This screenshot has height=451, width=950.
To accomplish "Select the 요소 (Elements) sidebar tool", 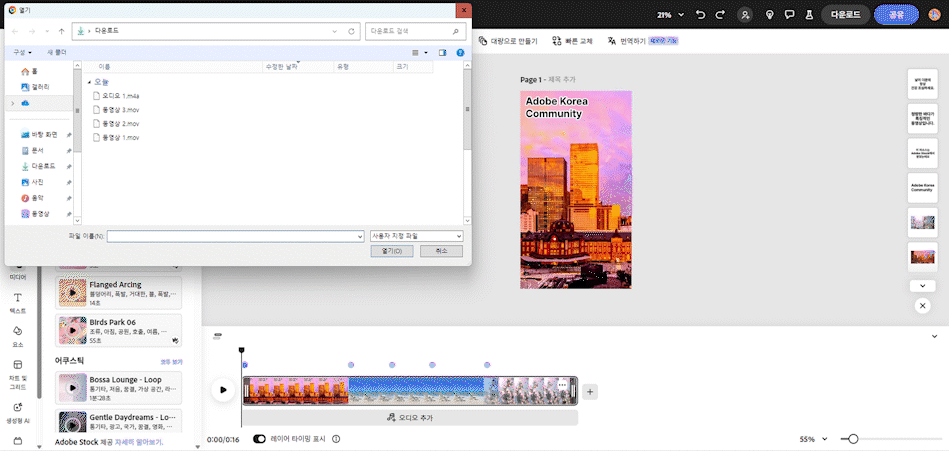I will point(18,337).
